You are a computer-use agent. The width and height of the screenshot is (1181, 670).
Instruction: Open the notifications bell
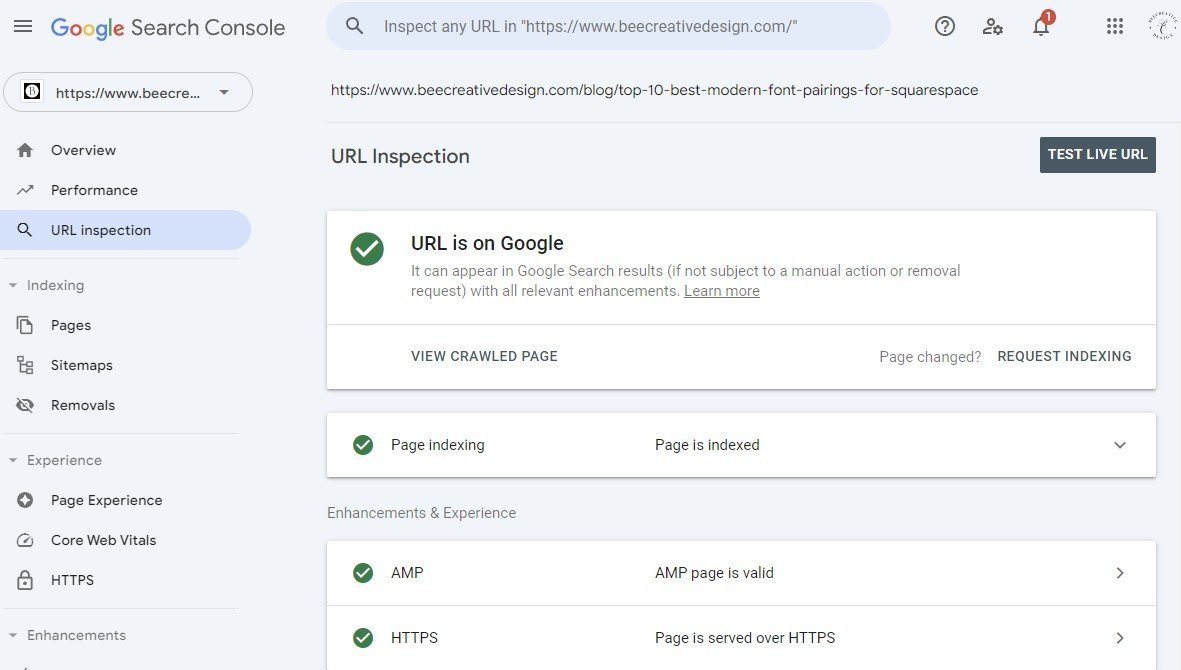pyautogui.click(x=1041, y=26)
